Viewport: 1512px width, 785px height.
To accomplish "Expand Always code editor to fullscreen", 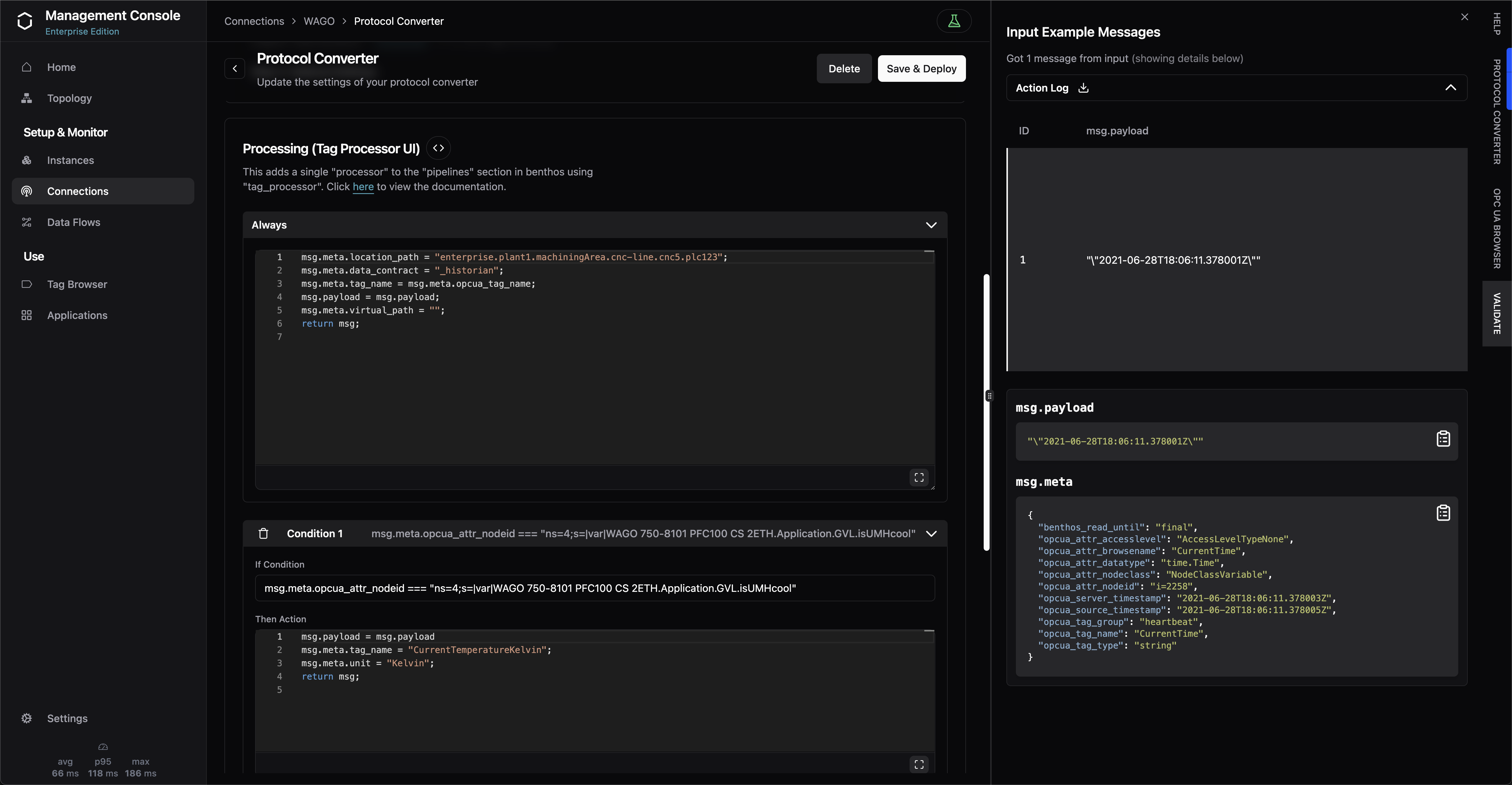I will click(x=919, y=477).
